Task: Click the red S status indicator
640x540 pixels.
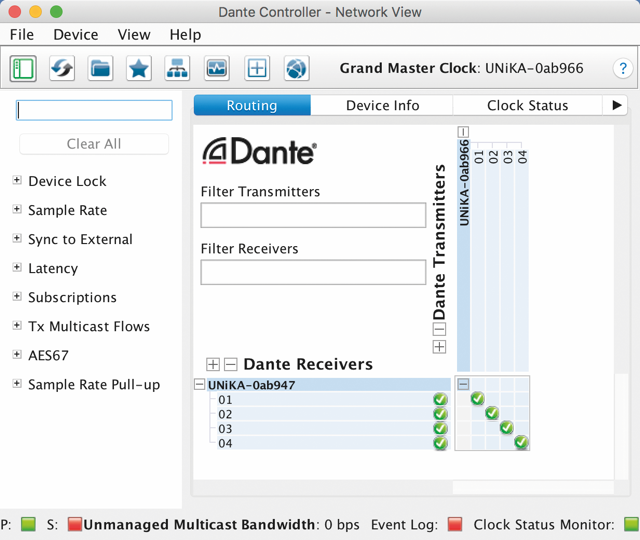Action: (x=75, y=524)
